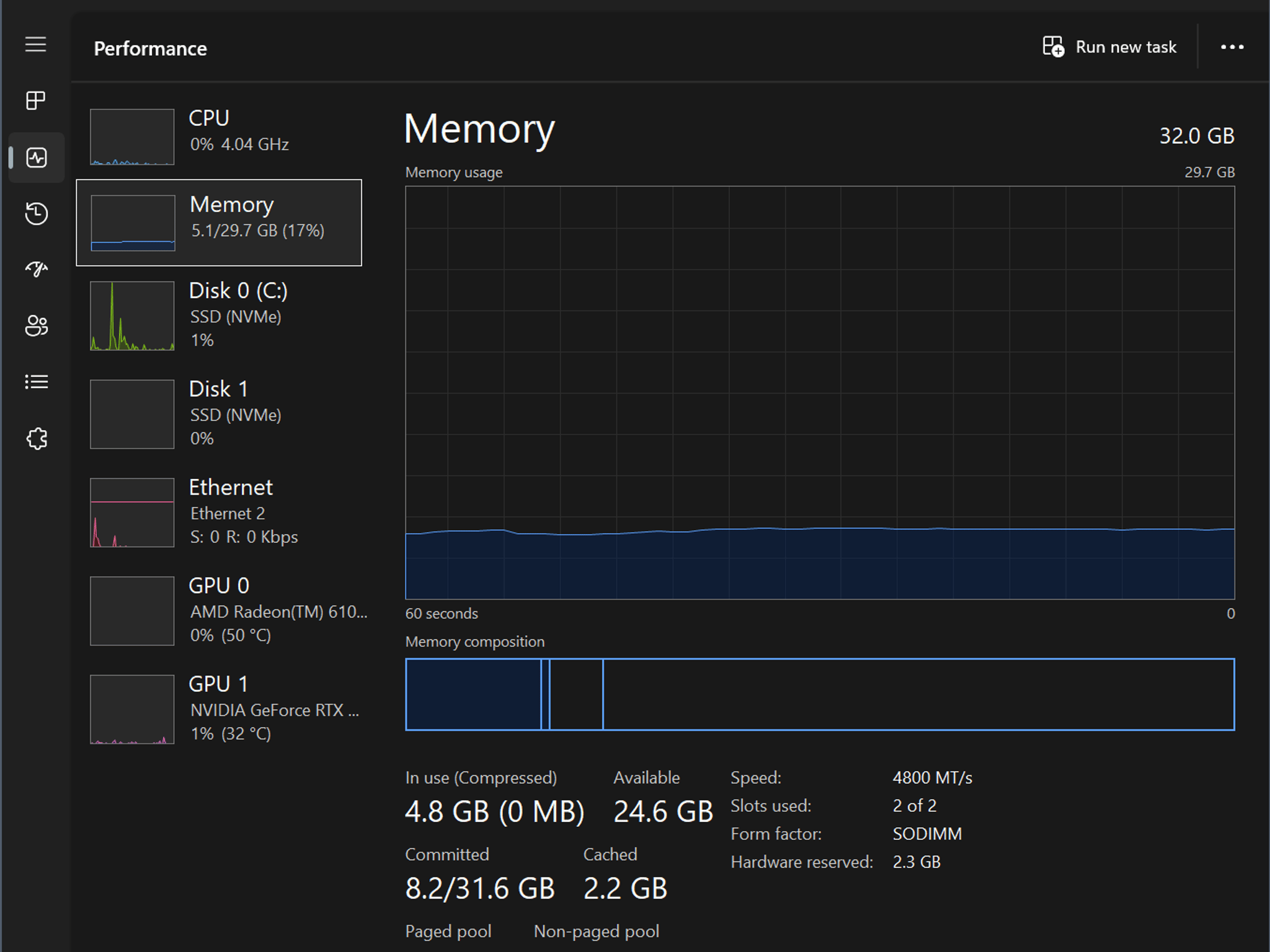Select the Ethernet 2 network item

[219, 512]
